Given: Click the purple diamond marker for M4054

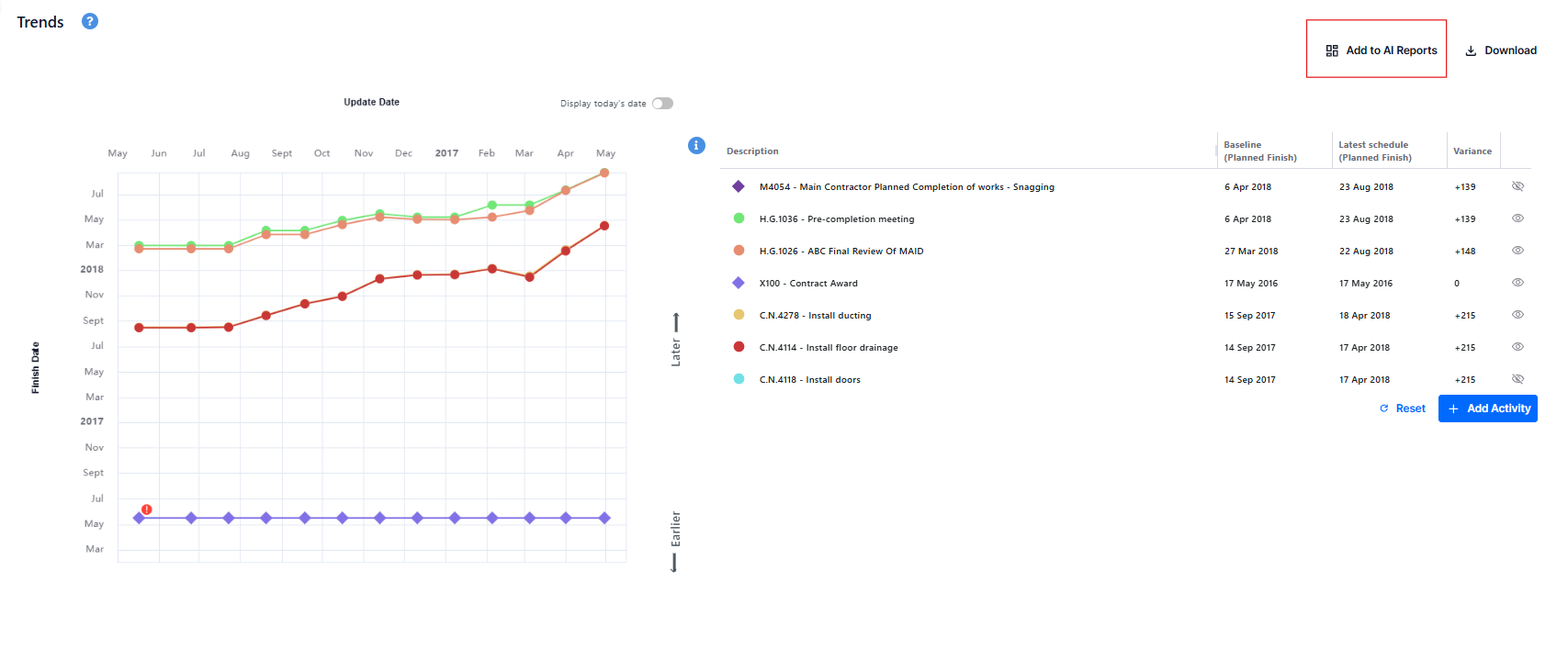Looking at the screenshot, I should tap(739, 186).
